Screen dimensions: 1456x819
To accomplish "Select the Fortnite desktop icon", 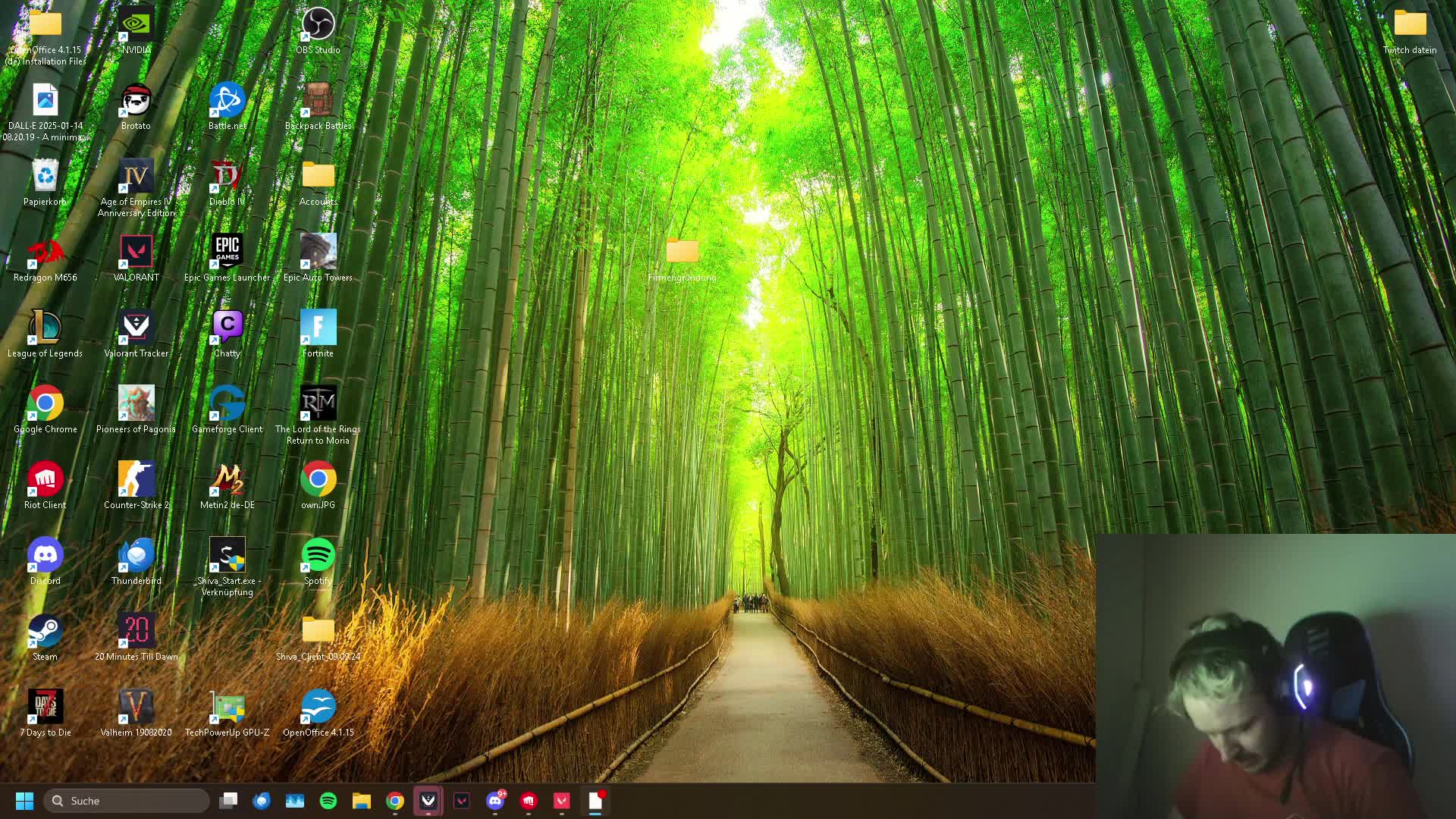I will 318,334.
